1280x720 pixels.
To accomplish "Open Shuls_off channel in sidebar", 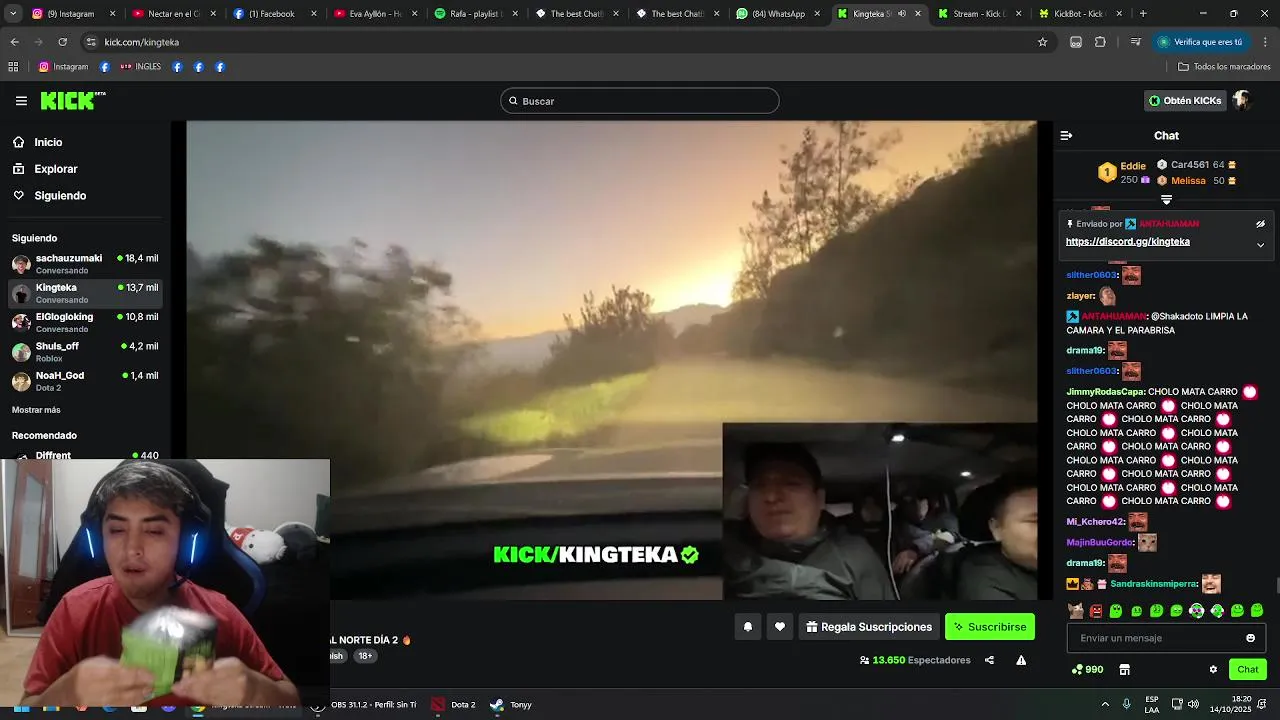I will [85, 352].
